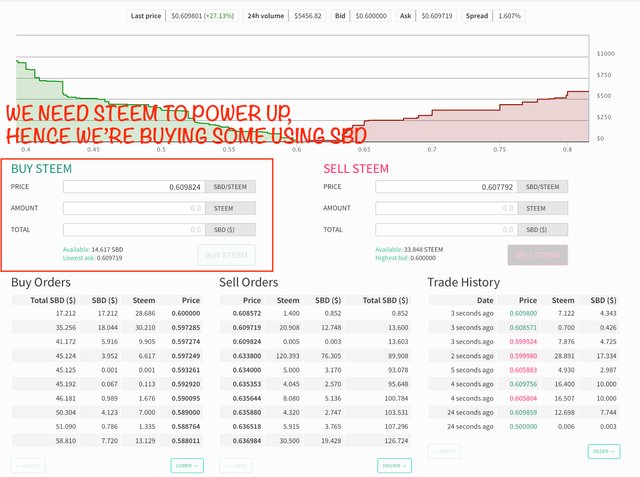
Task: Focus the Buy Steem total field
Action: [134, 229]
